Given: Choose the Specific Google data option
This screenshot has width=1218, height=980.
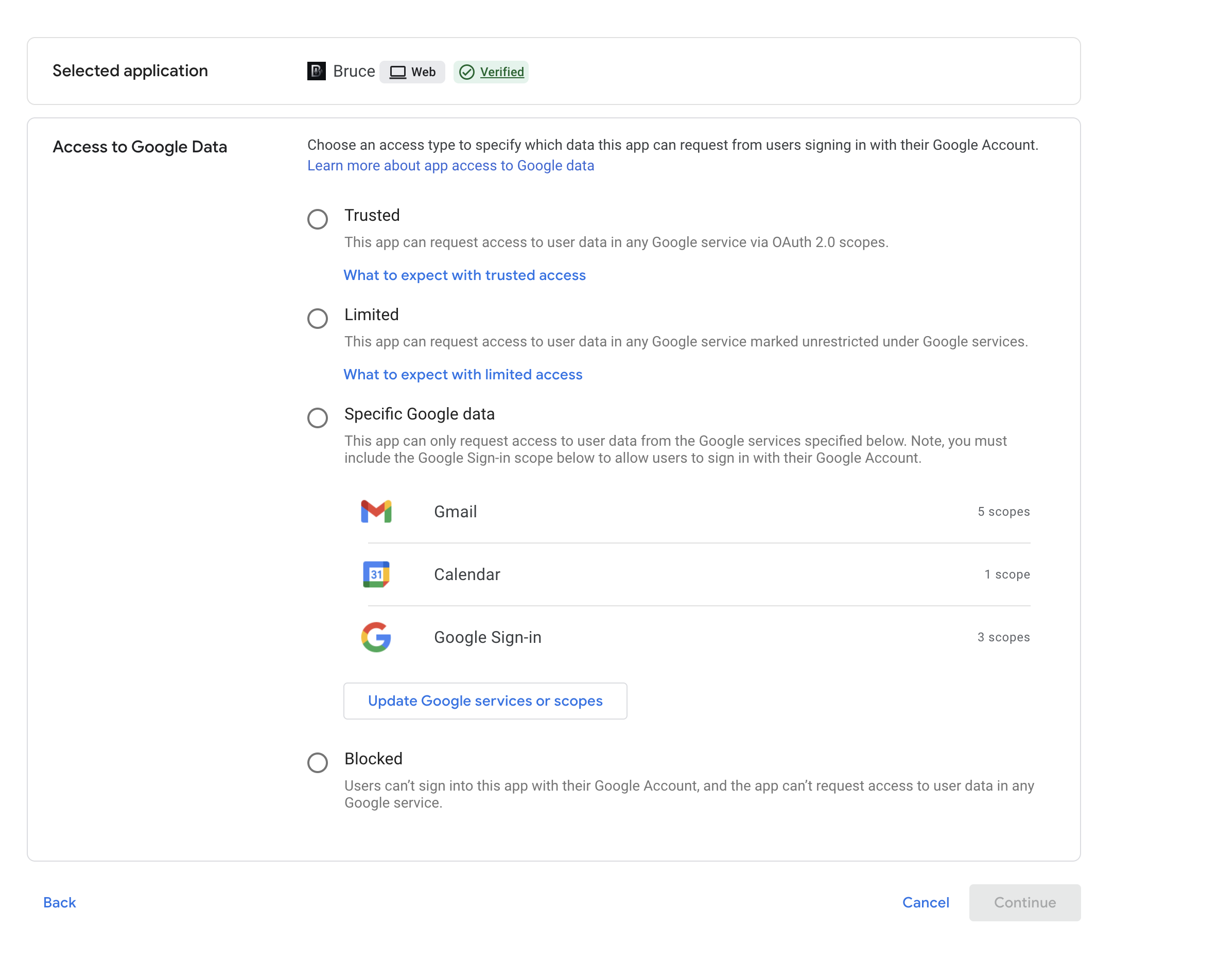Looking at the screenshot, I should pyautogui.click(x=318, y=418).
